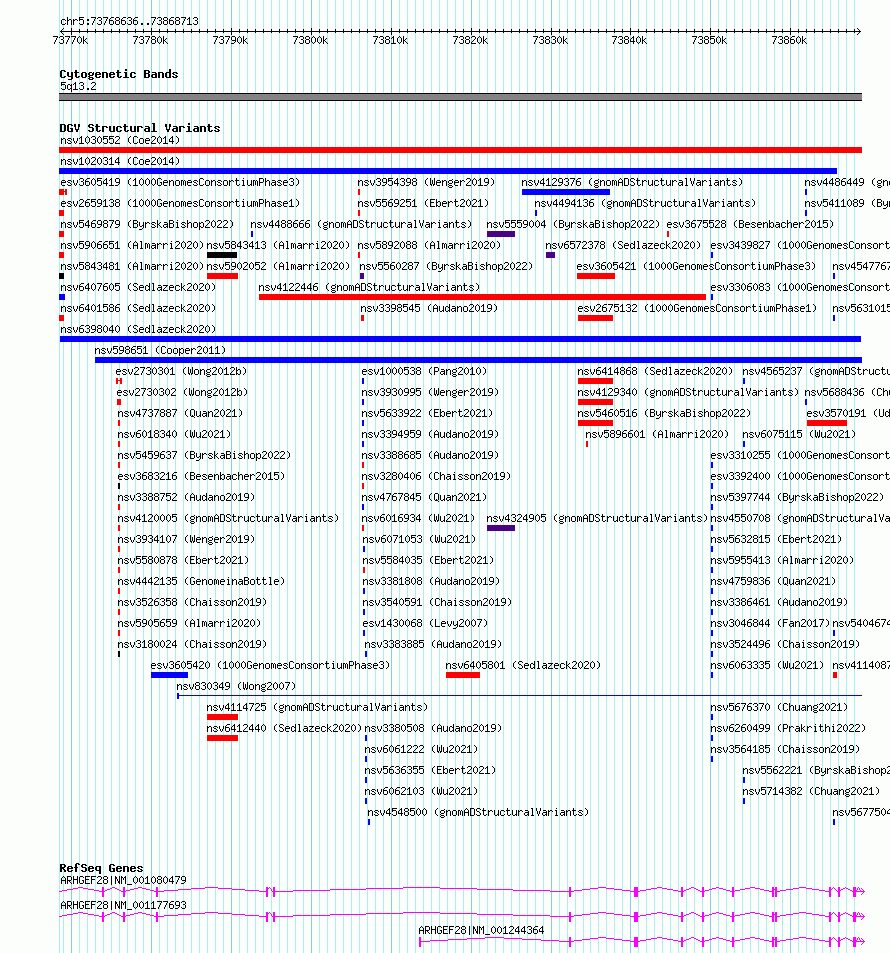Click the blue bar under nsv4129376
The height and width of the screenshot is (953, 890).
[565, 192]
